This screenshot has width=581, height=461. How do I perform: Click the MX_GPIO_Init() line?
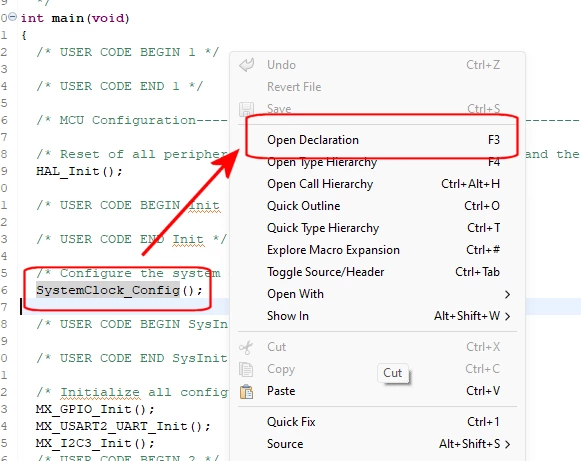click(x=95, y=409)
